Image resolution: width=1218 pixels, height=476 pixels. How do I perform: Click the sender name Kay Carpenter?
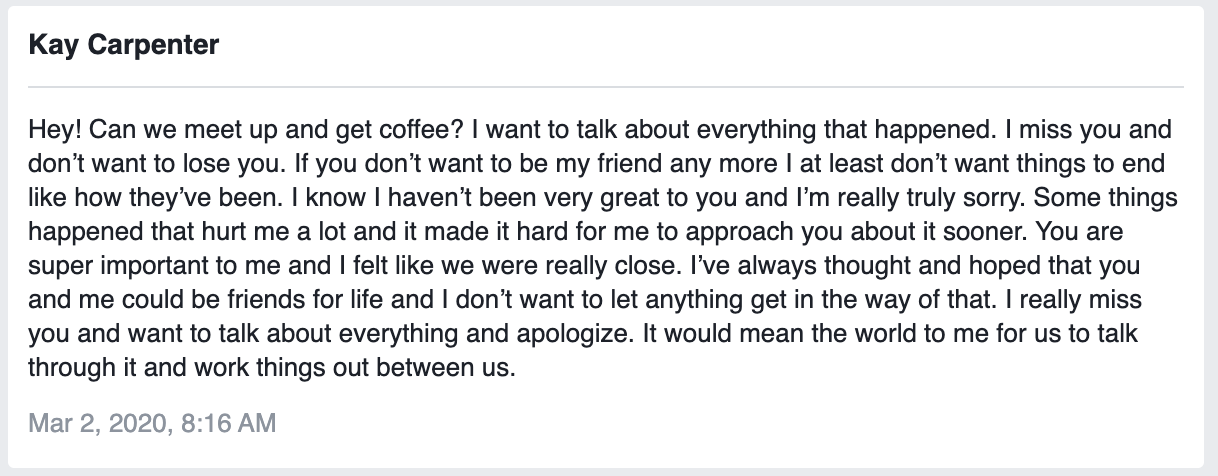pos(125,46)
